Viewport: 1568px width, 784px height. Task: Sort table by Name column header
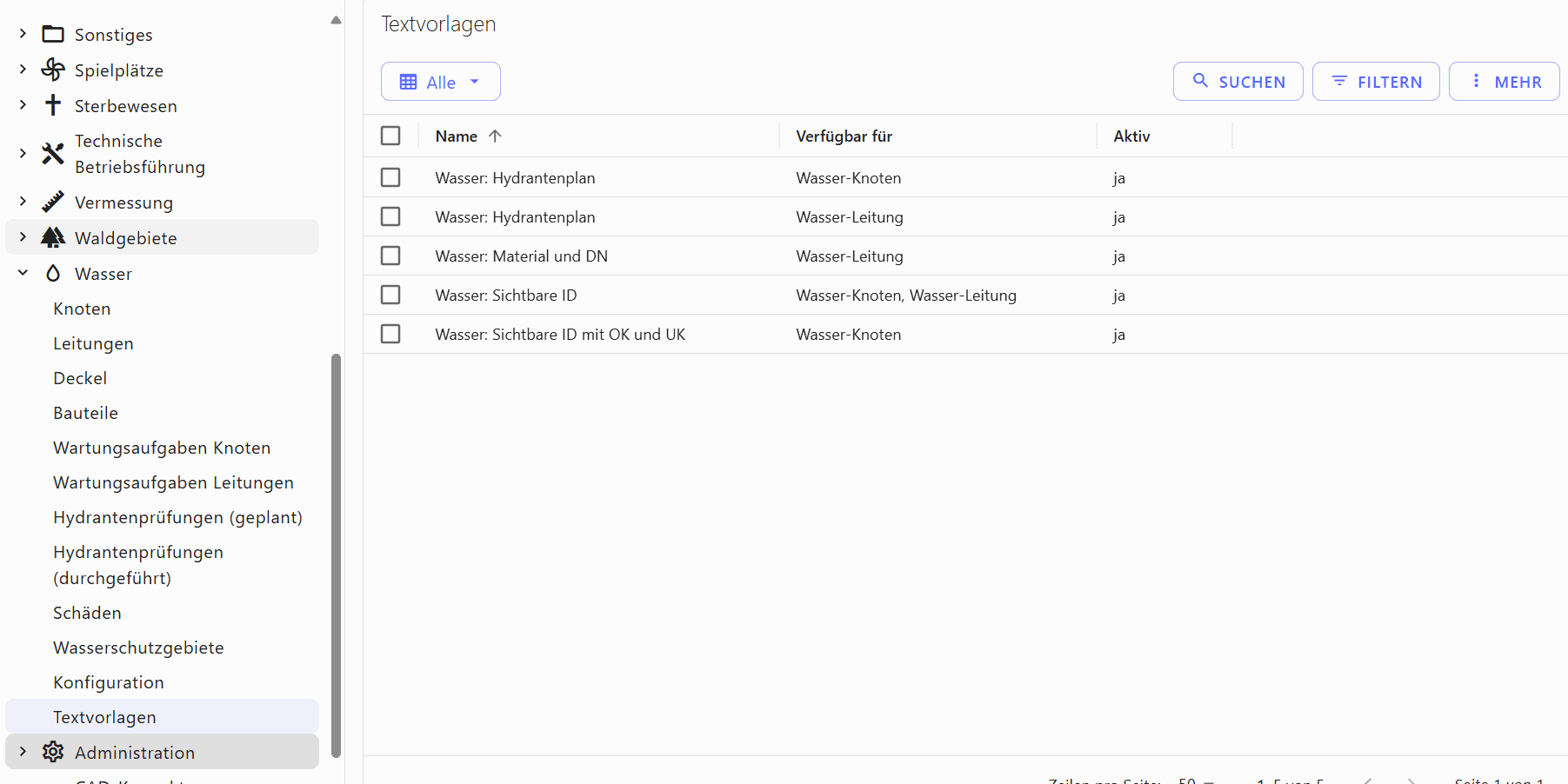pos(457,136)
